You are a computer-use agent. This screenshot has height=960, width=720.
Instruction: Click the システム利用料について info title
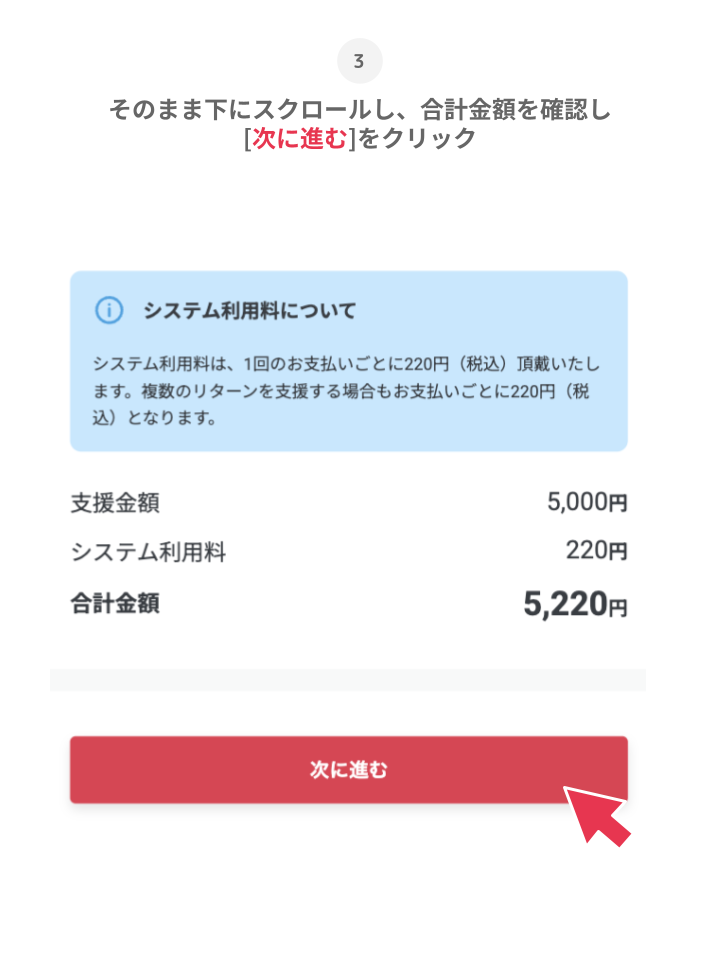(x=249, y=311)
